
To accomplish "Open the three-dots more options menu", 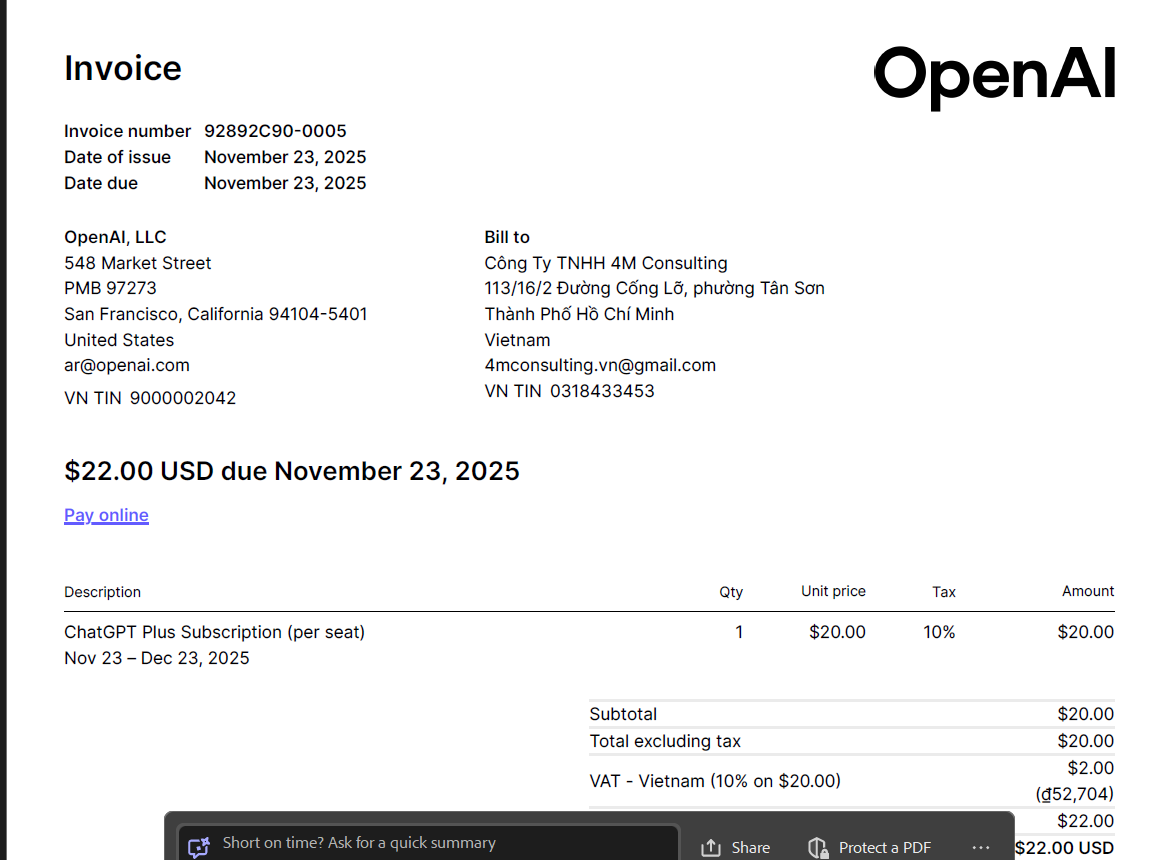I will click(x=980, y=847).
